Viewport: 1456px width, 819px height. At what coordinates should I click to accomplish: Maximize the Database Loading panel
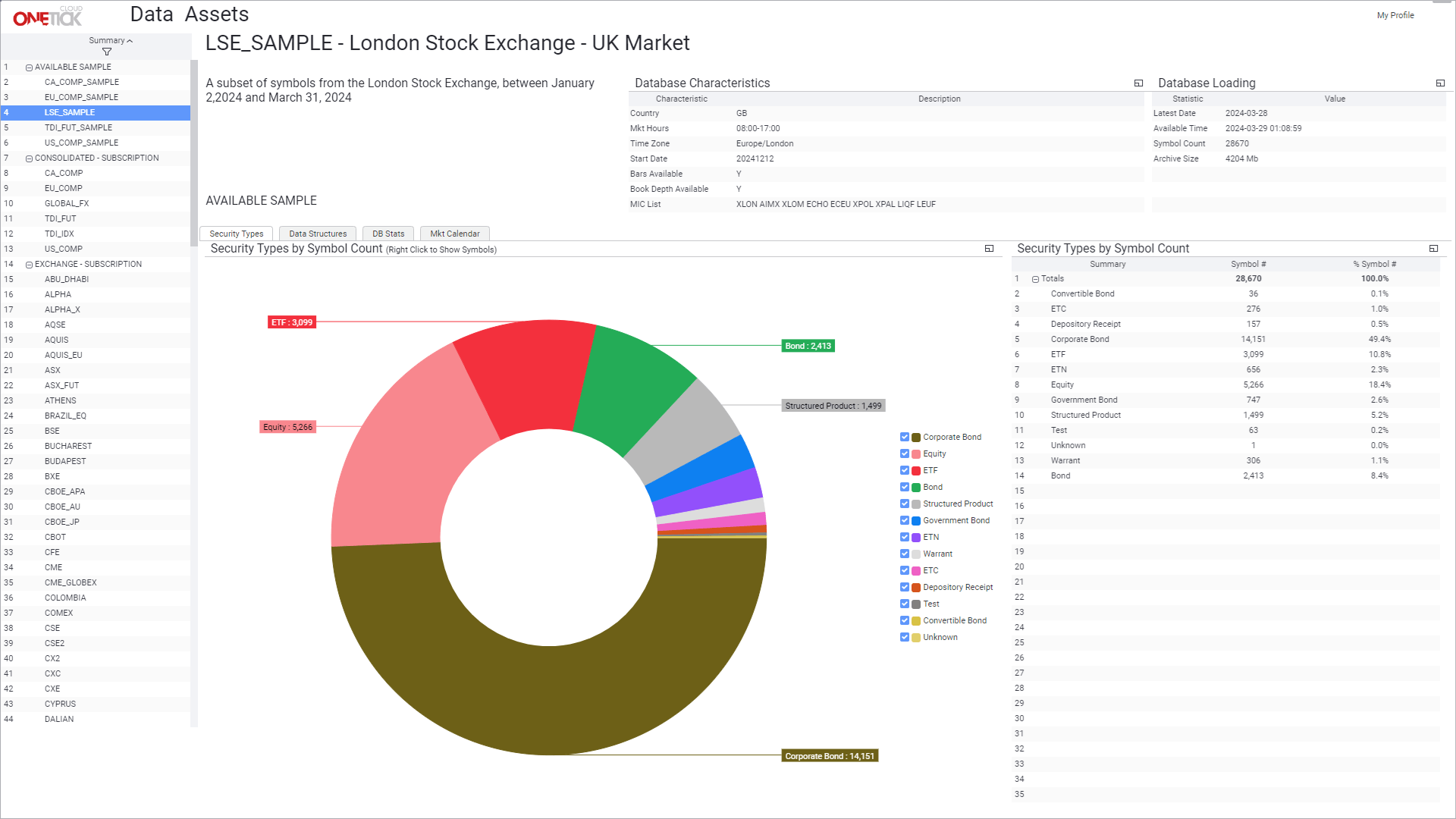coord(1440,83)
